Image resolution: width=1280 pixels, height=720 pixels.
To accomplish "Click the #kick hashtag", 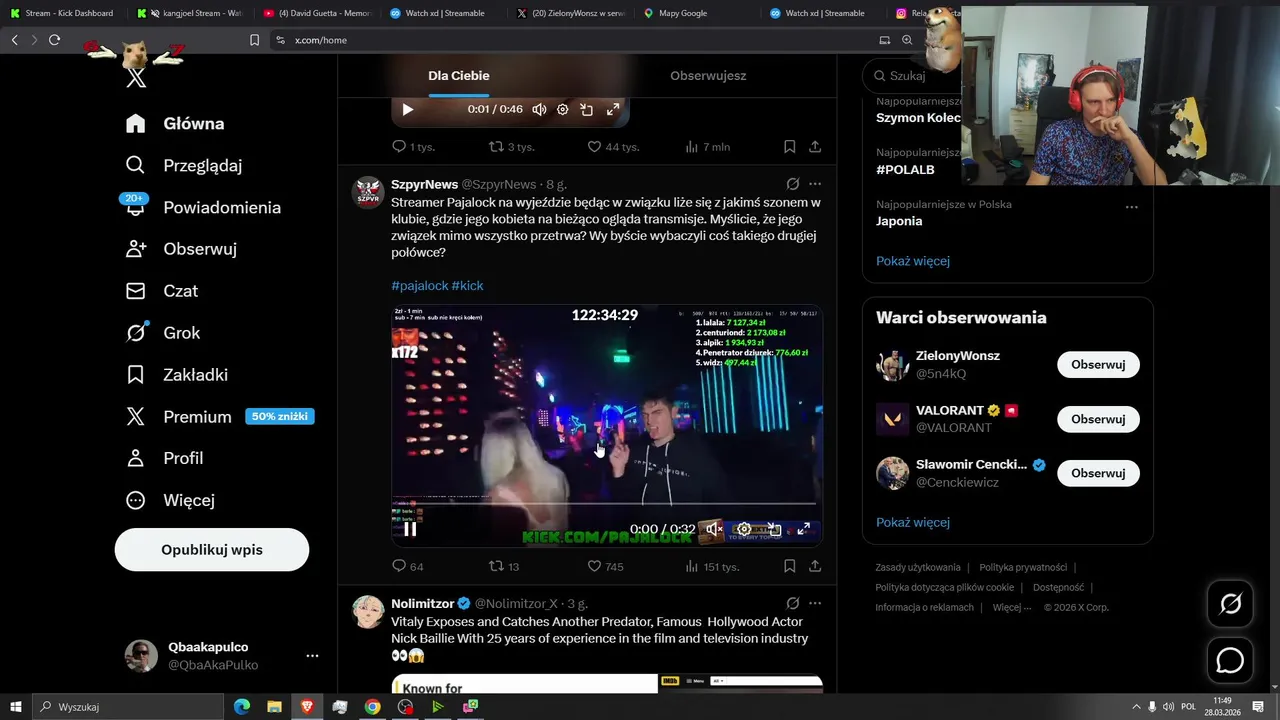I will coord(467,286).
